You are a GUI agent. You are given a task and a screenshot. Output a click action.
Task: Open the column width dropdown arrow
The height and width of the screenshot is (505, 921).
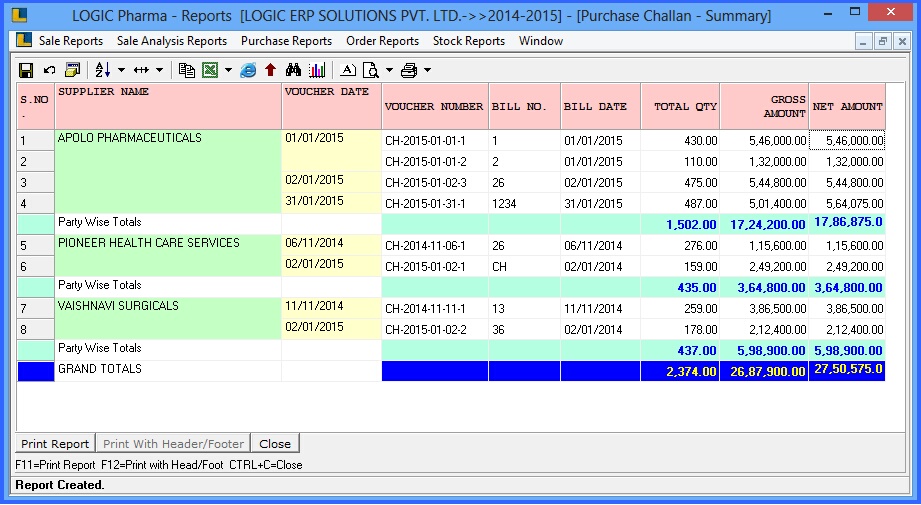point(159,70)
